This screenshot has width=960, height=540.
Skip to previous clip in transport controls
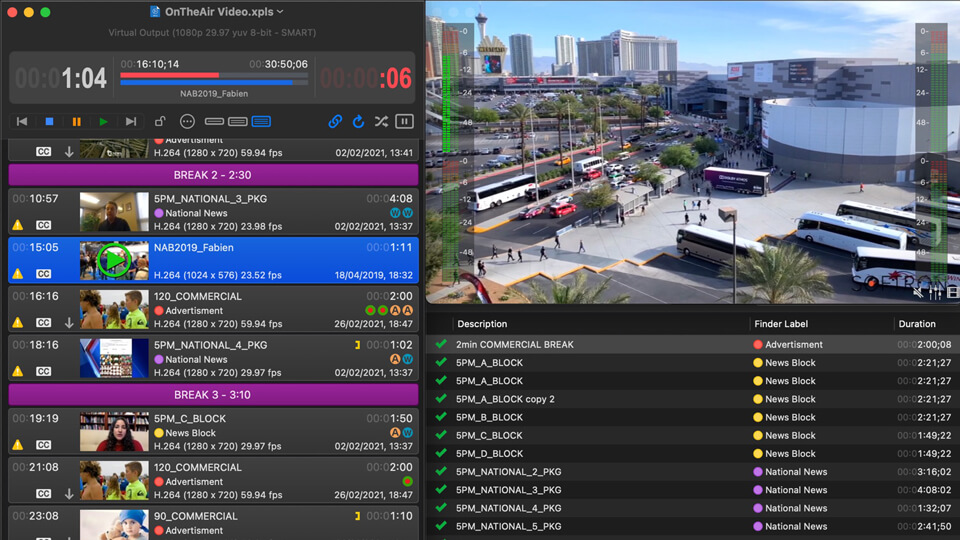pyautogui.click(x=22, y=121)
